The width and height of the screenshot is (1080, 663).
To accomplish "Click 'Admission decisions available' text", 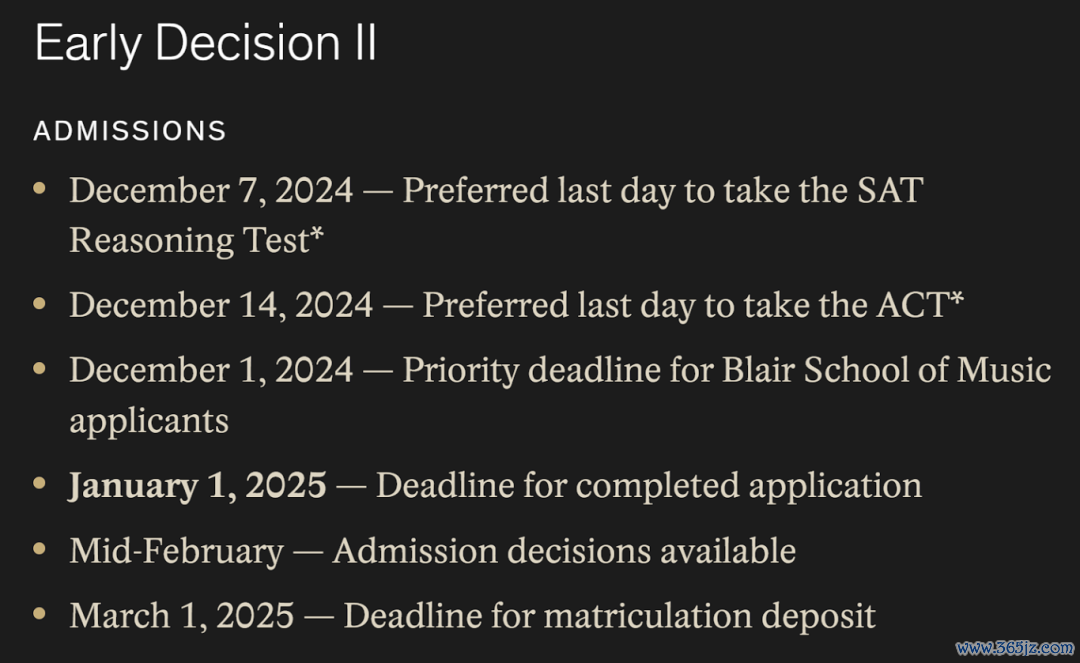I will pos(564,551).
